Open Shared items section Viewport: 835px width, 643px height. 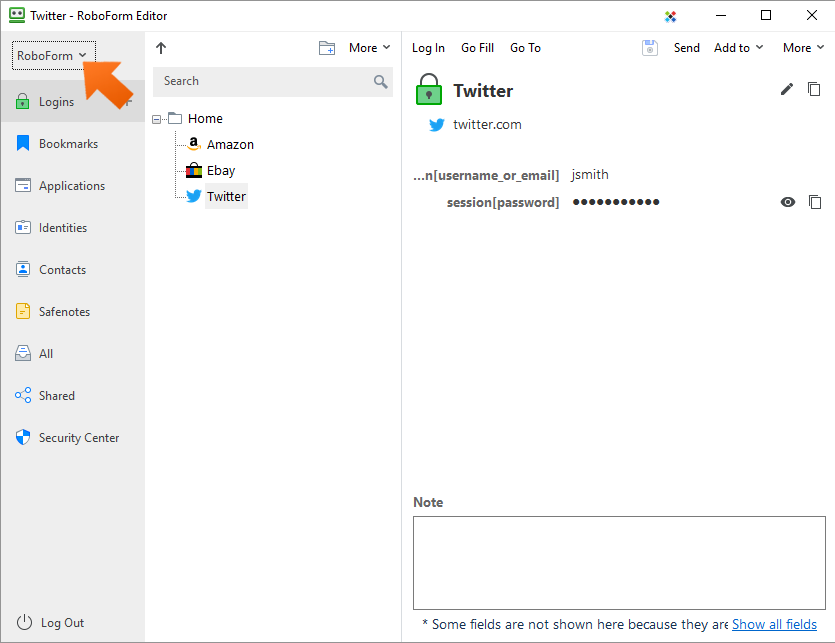[x=72, y=395]
